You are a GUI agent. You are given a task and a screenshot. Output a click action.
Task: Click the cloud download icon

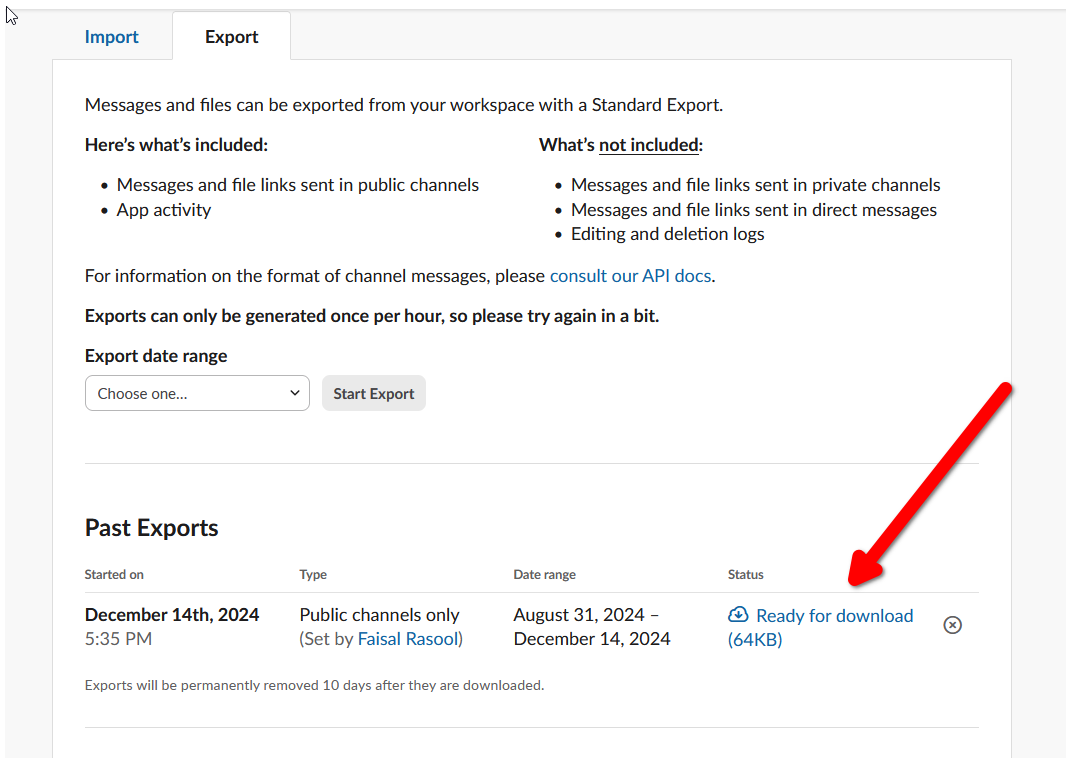pyautogui.click(x=738, y=615)
